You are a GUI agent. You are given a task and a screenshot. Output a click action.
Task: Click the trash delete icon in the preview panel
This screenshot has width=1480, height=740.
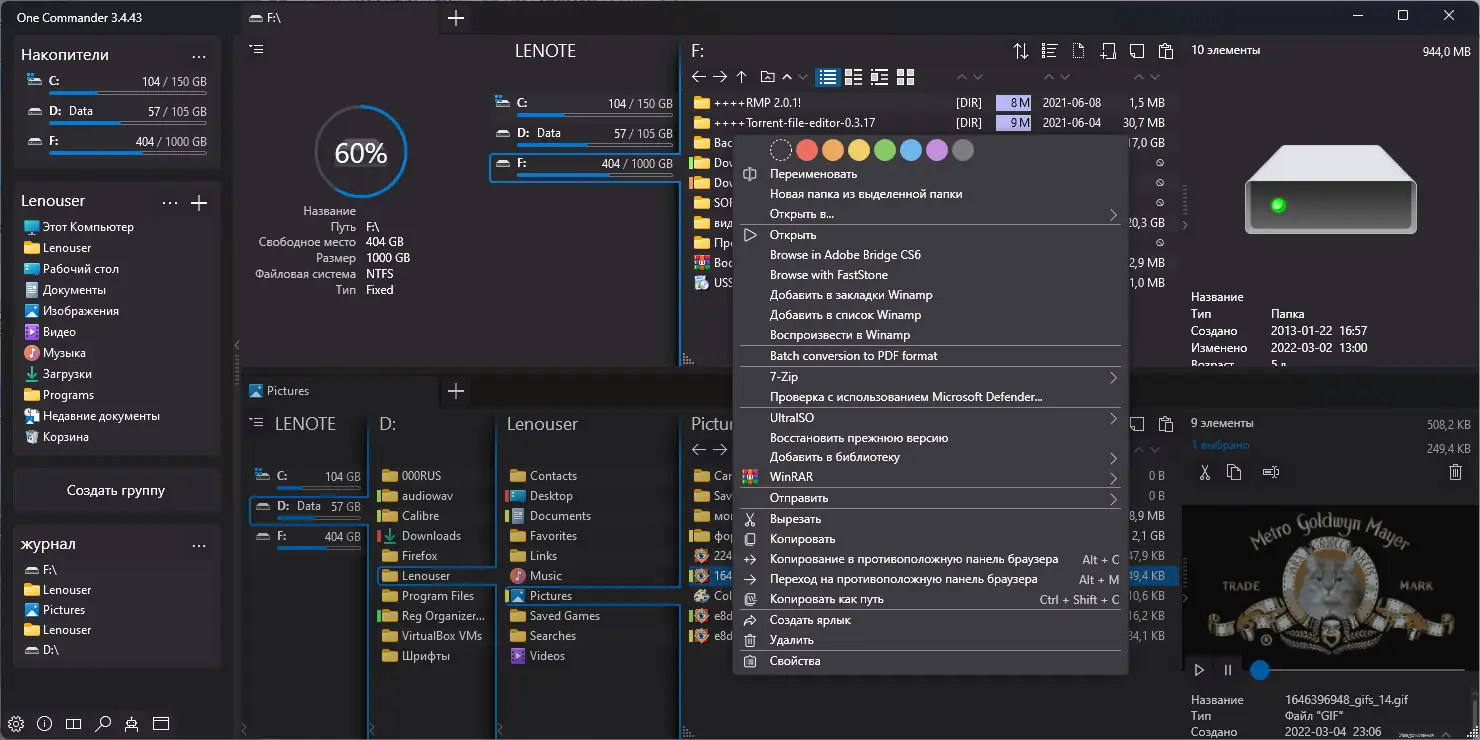click(1456, 472)
